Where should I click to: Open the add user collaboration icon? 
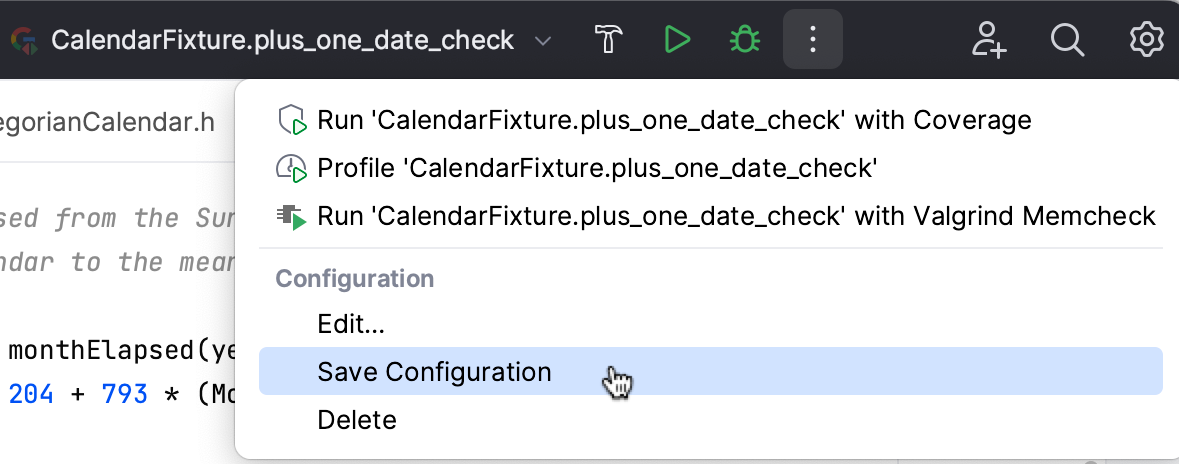(x=988, y=40)
